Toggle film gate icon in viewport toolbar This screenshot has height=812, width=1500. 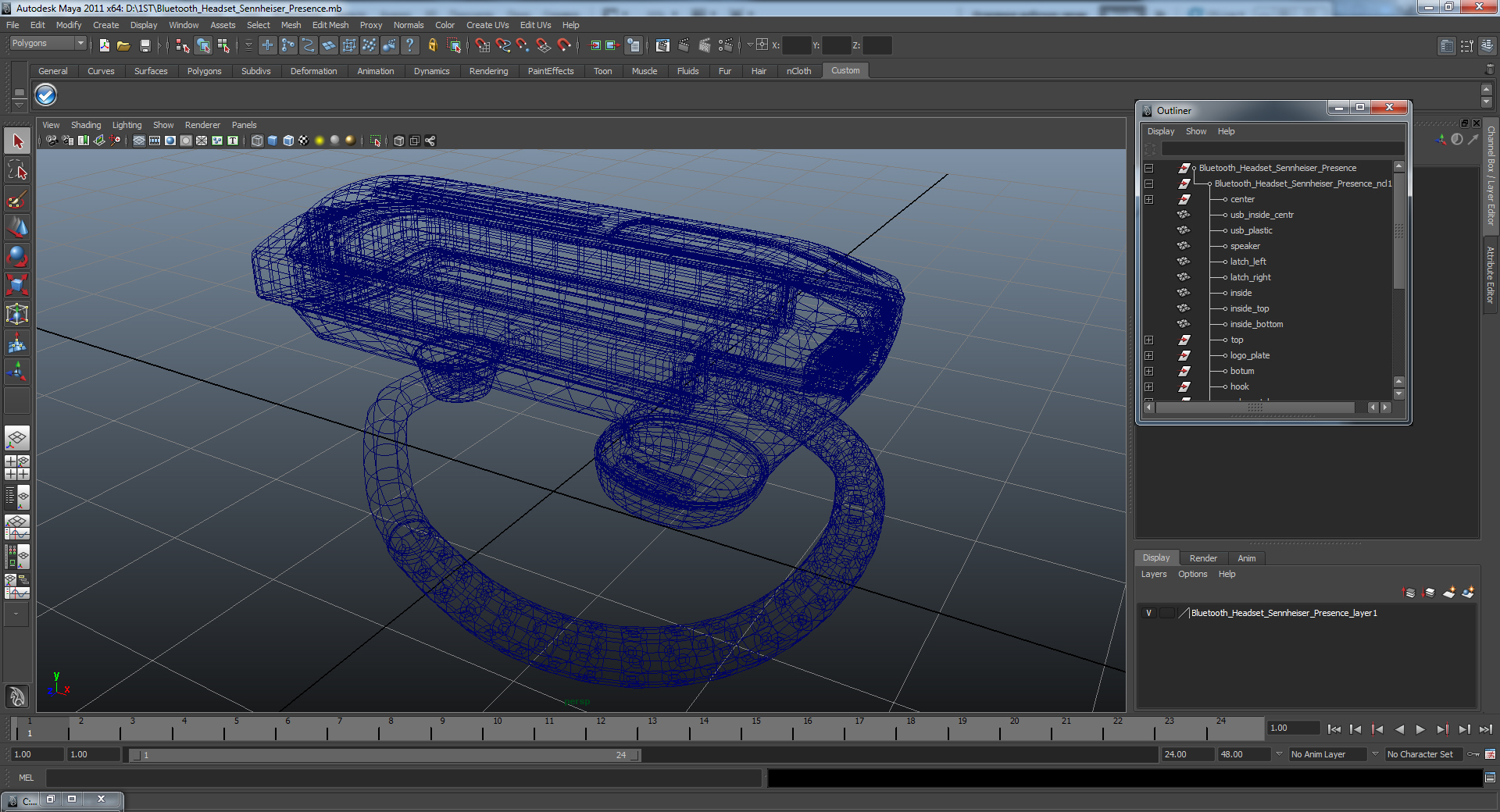155,141
